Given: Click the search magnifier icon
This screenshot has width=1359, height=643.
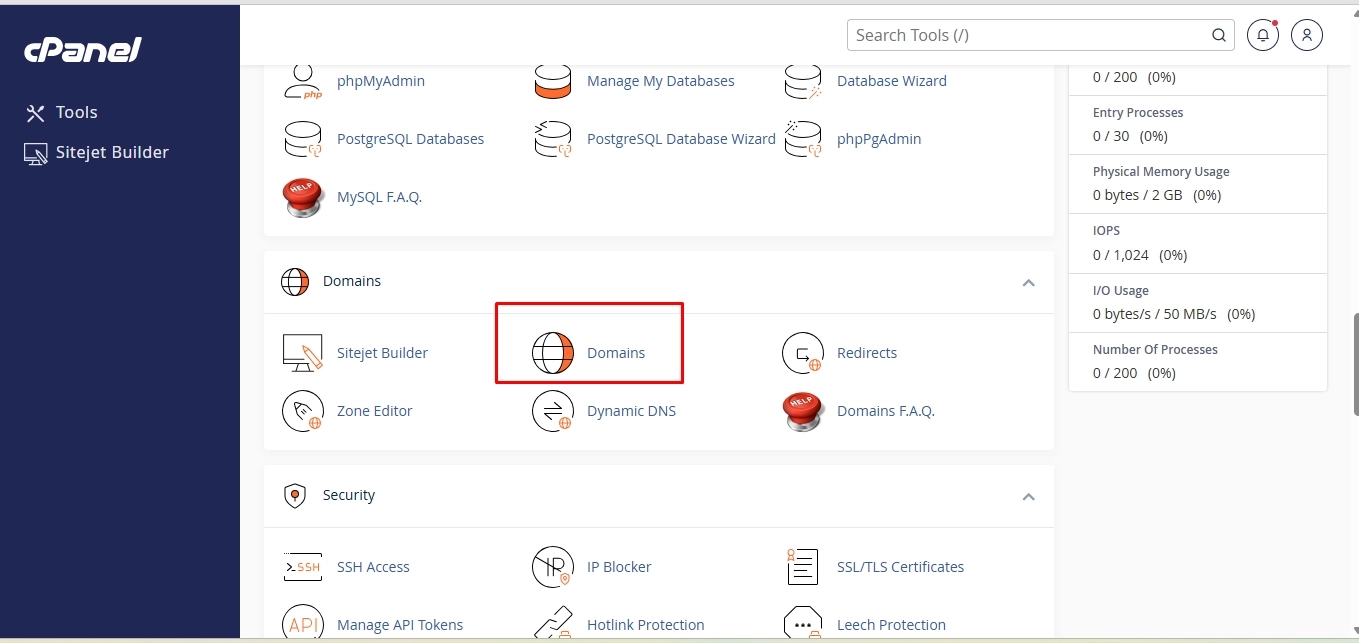Looking at the screenshot, I should 1219,35.
